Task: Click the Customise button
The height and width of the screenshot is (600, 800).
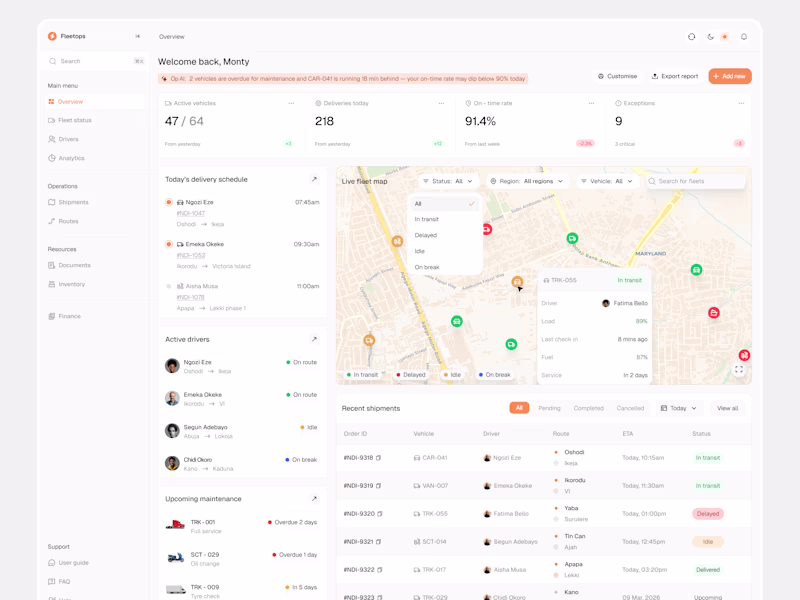Action: (618, 76)
